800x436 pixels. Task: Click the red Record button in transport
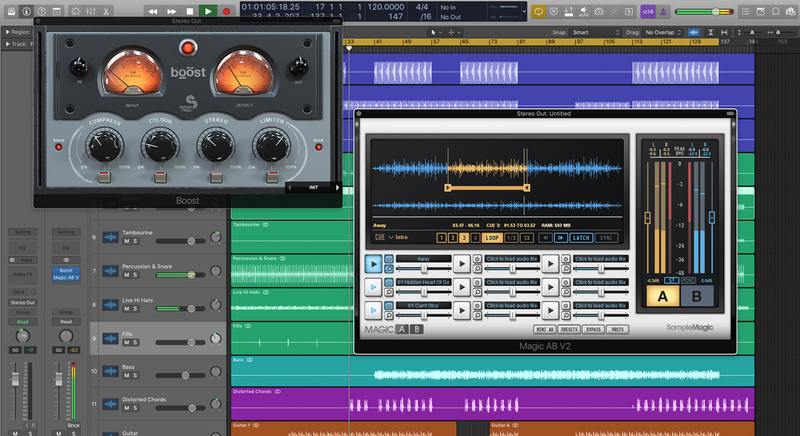[x=227, y=11]
